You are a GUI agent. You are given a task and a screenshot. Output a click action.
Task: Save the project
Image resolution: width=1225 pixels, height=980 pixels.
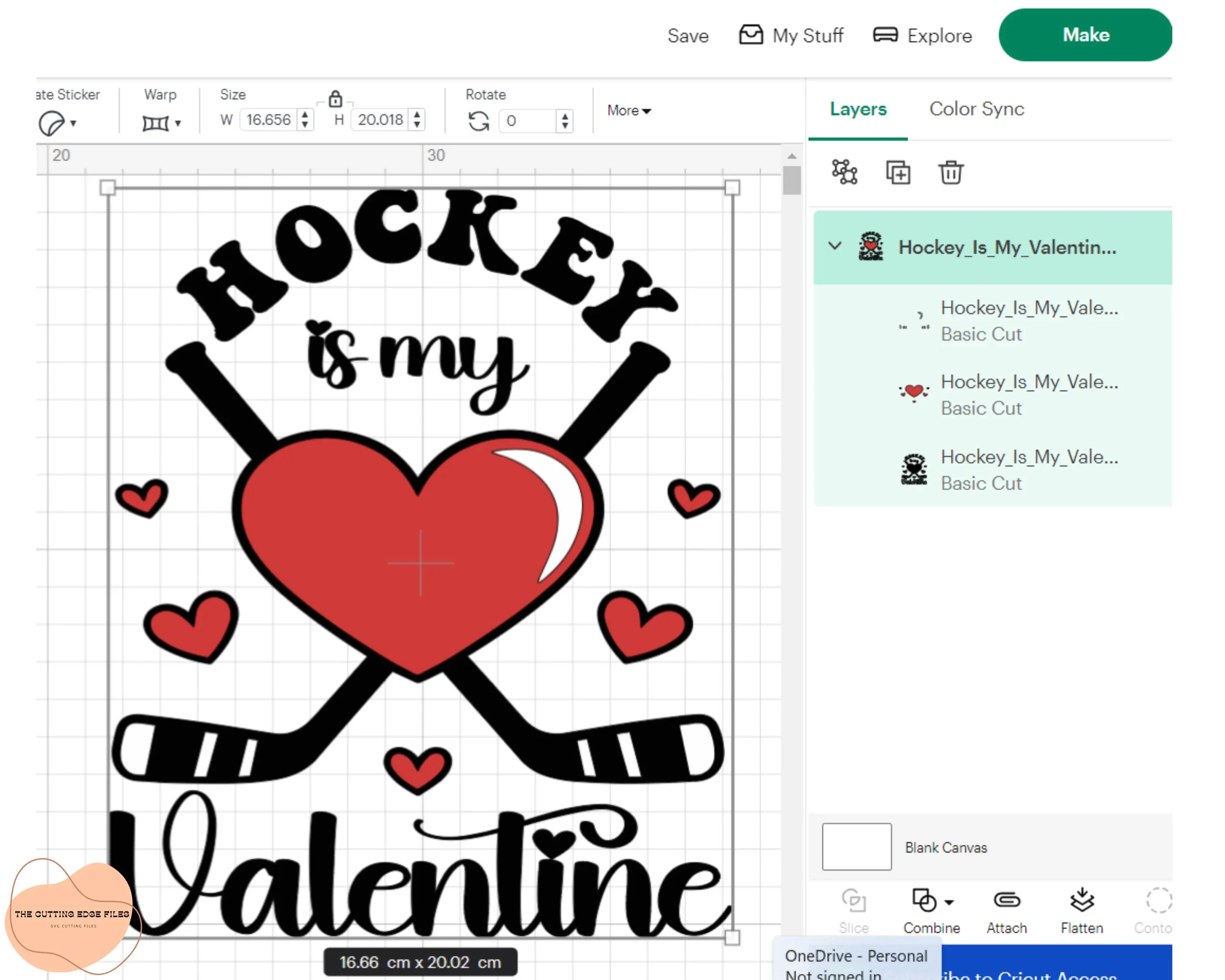point(688,36)
